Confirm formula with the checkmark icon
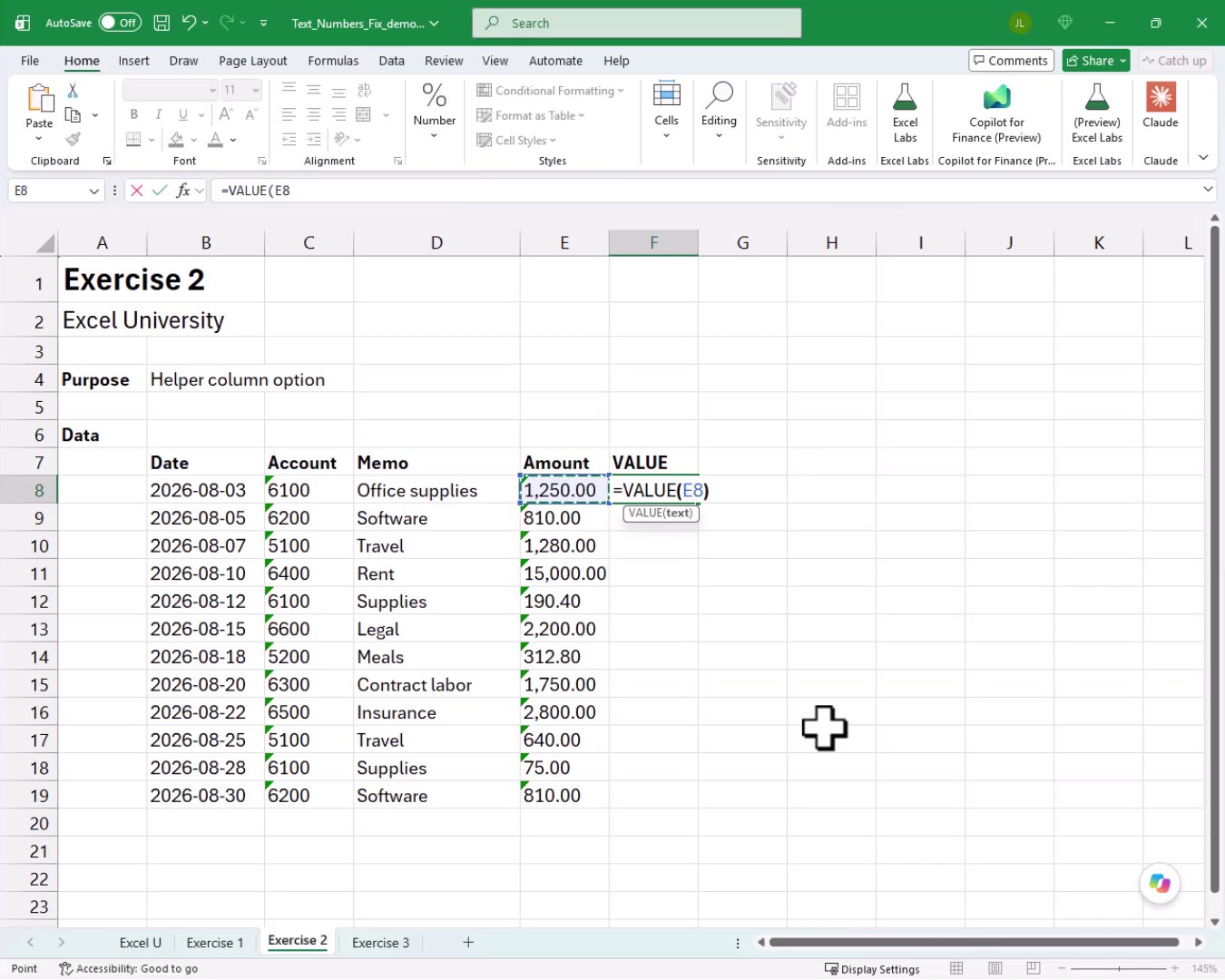This screenshot has width=1225, height=980. [160, 191]
